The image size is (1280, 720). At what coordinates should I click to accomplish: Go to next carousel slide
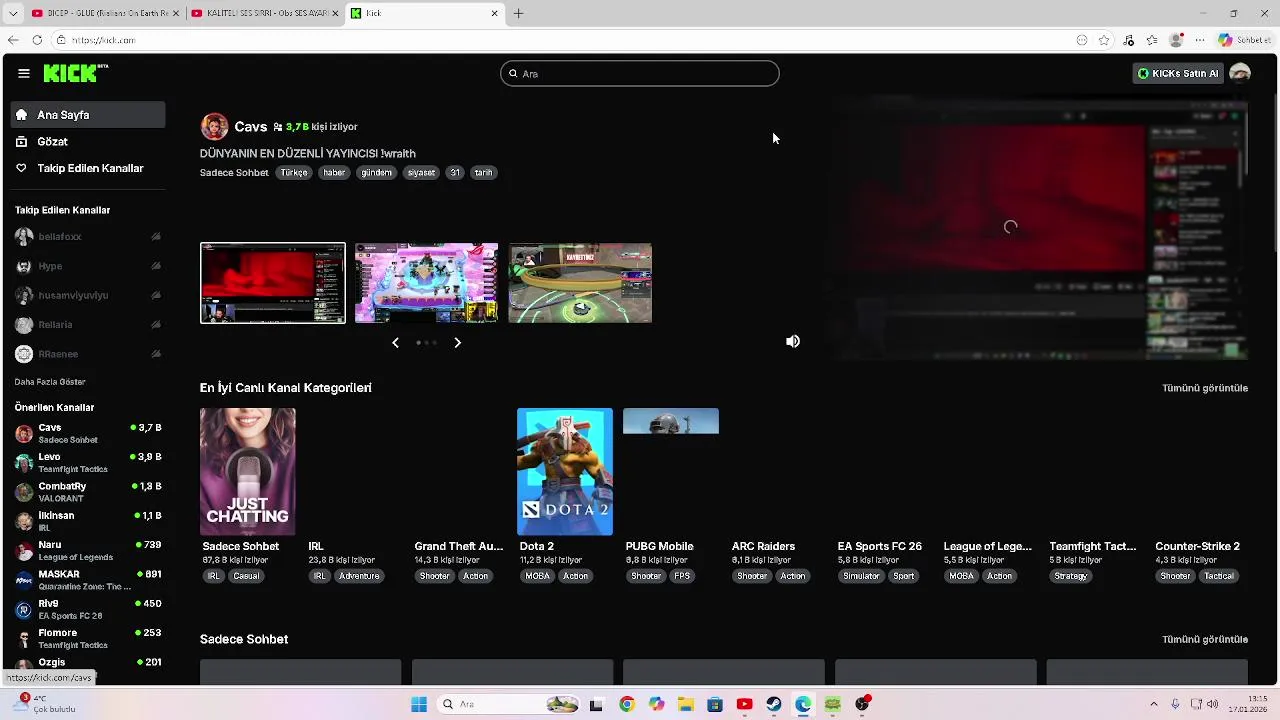pyautogui.click(x=457, y=343)
